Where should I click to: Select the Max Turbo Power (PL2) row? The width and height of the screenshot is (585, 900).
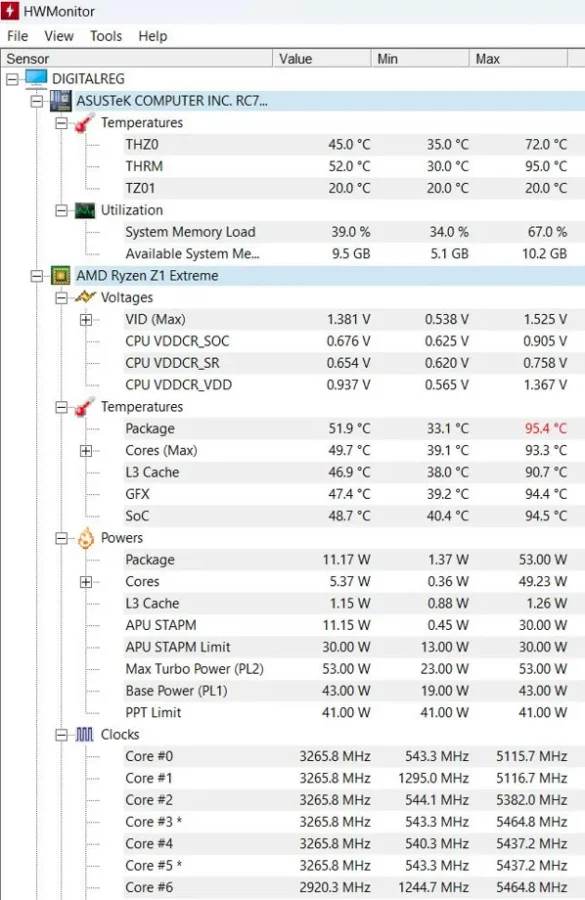click(354, 669)
